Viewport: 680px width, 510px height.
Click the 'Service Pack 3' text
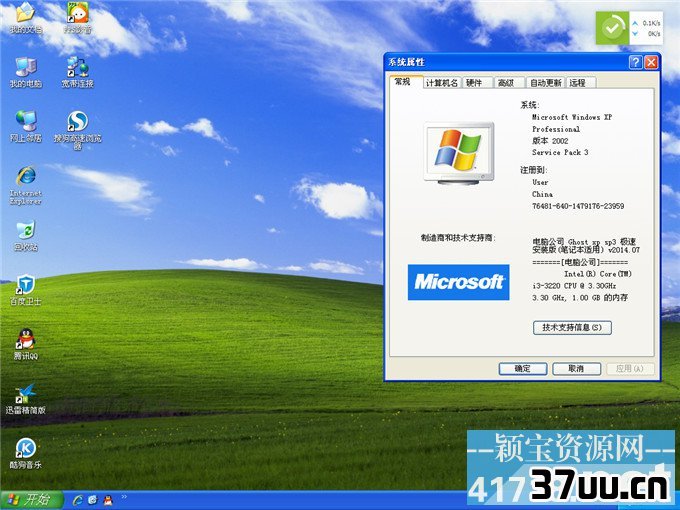click(560, 153)
